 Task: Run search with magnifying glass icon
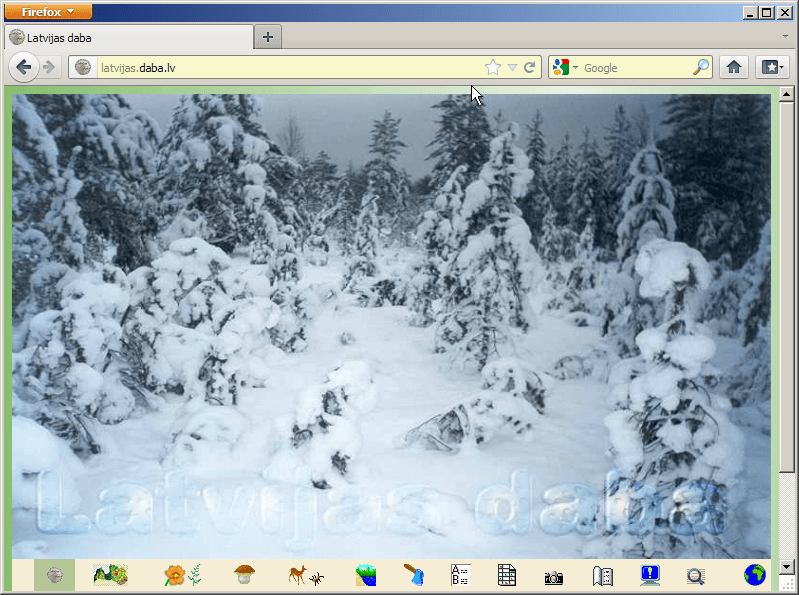click(701, 67)
